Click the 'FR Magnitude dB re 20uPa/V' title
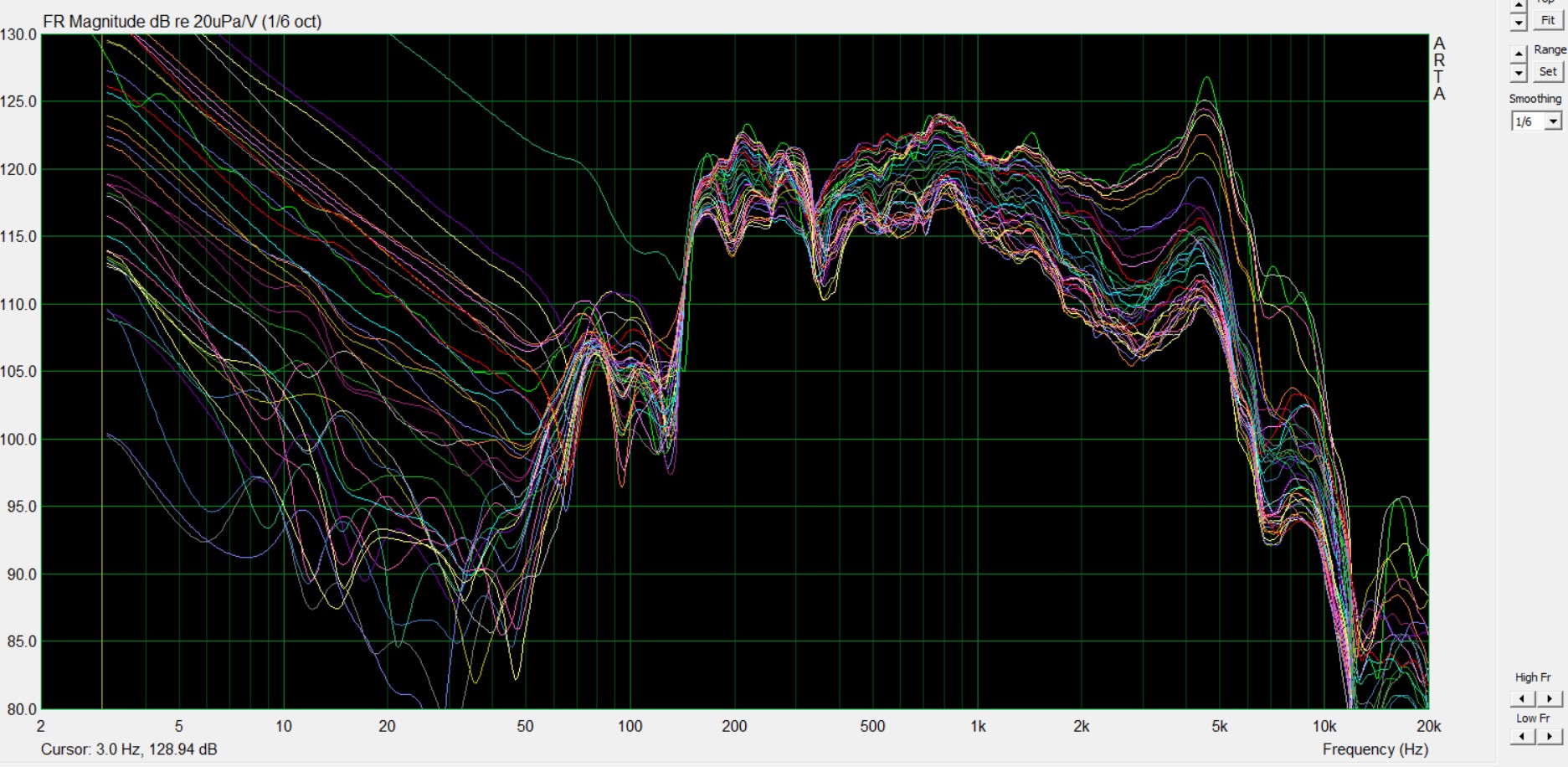The image size is (1568, 767). (x=150, y=22)
